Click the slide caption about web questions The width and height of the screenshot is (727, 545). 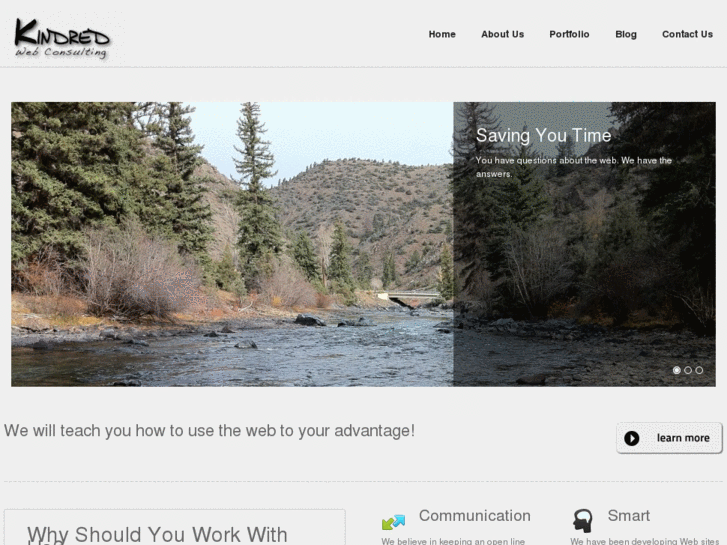click(x=574, y=167)
